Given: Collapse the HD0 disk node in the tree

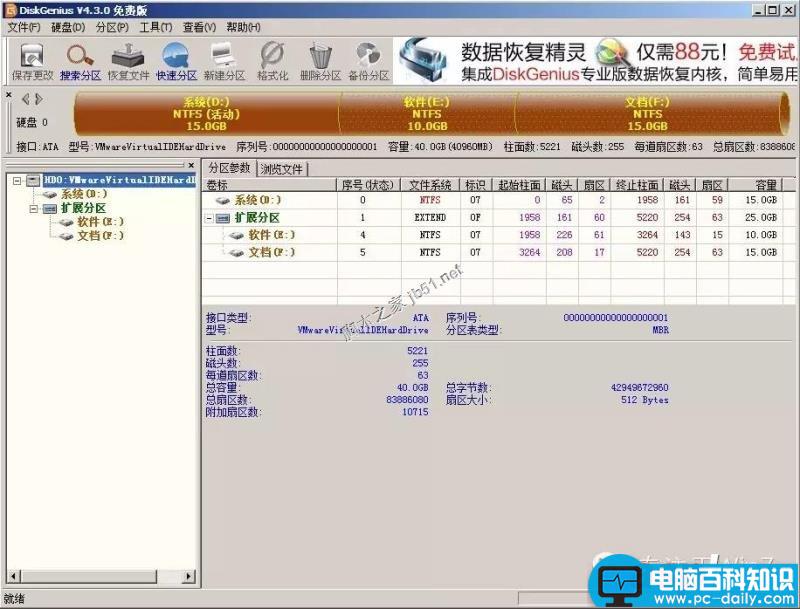Looking at the screenshot, I should (17, 180).
